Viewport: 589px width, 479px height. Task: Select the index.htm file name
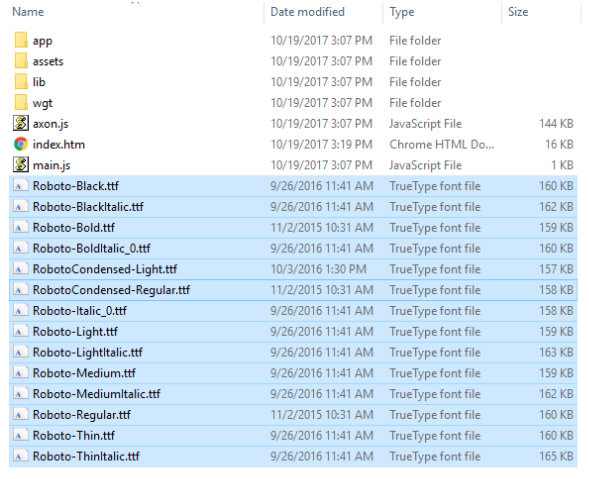coord(59,144)
